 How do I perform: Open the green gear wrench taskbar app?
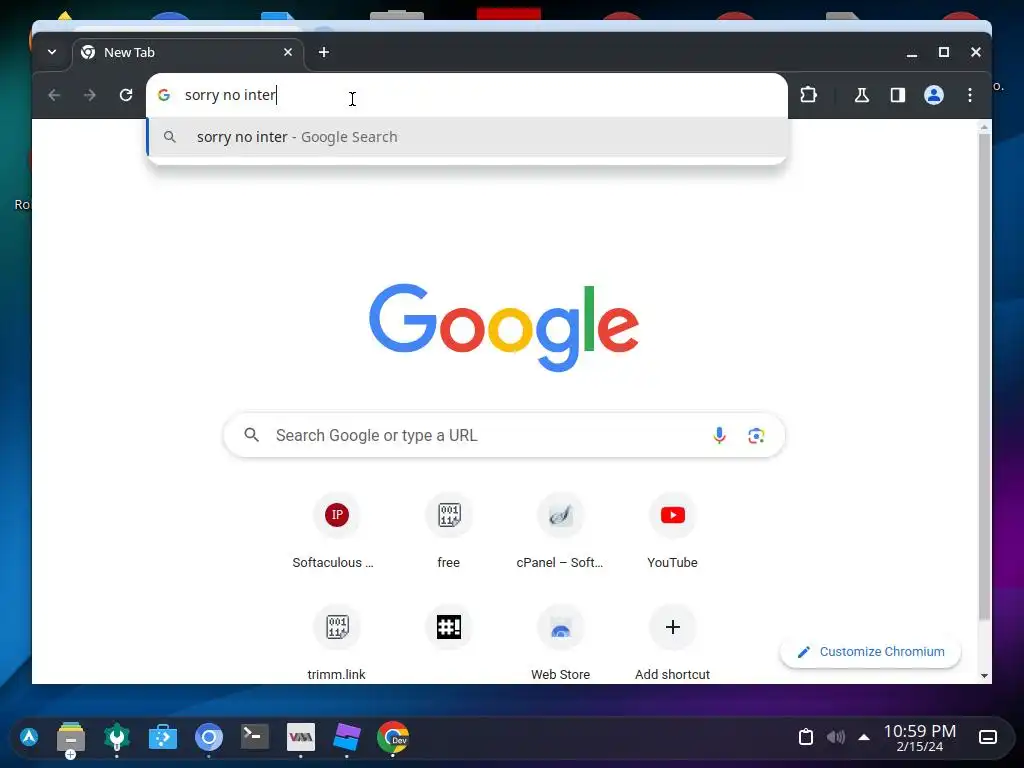point(117,738)
